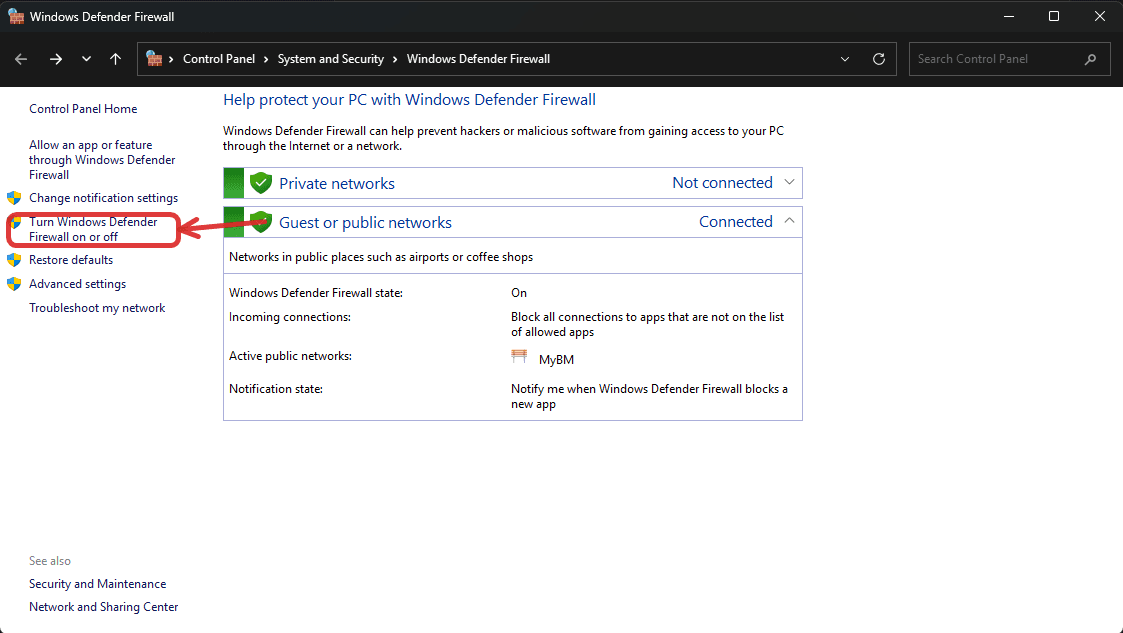Click Guest or public networks heading
This screenshot has height=633, width=1123.
coord(365,223)
